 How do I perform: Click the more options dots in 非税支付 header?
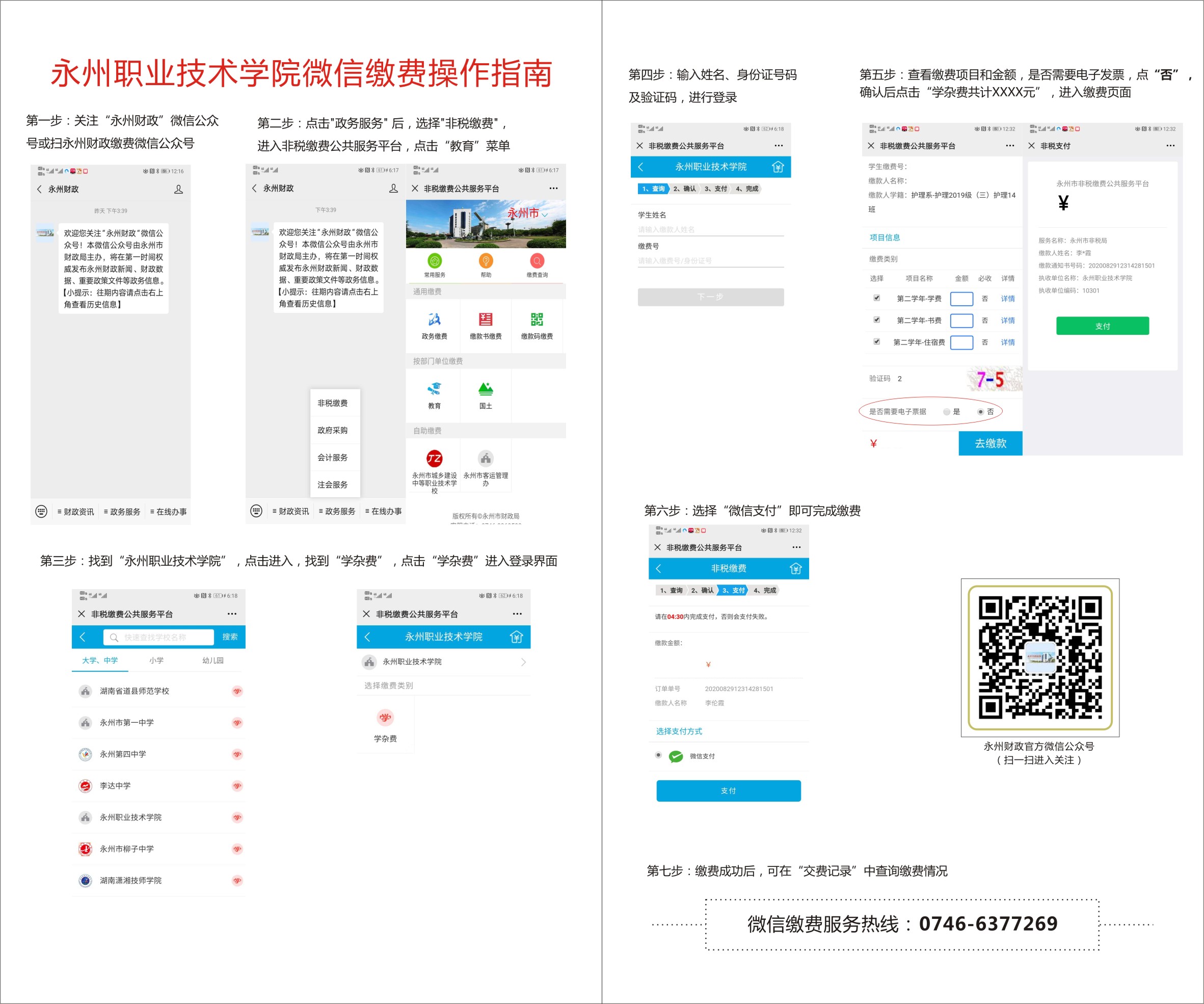[1170, 146]
